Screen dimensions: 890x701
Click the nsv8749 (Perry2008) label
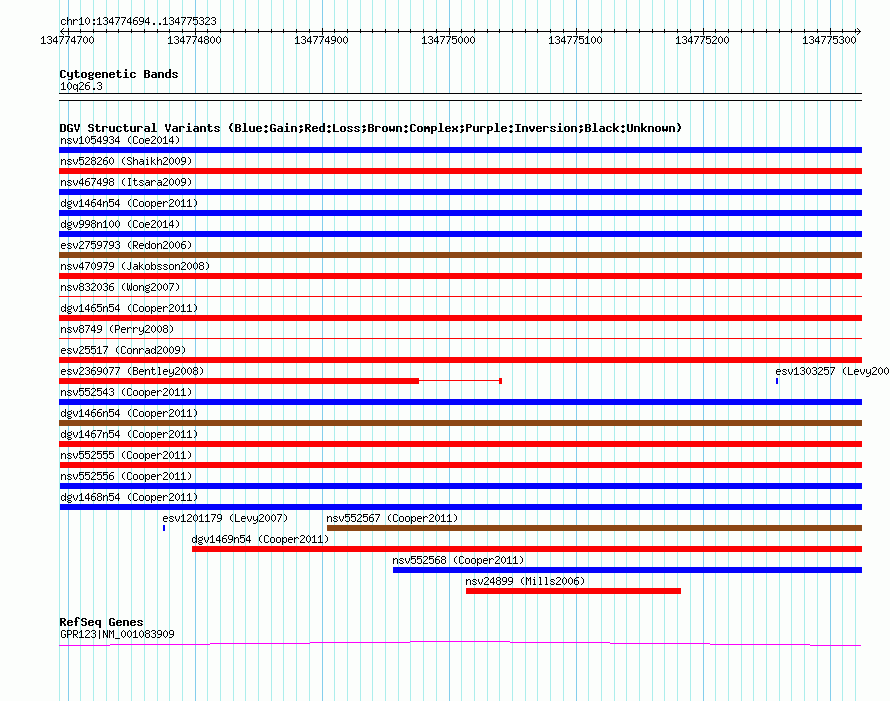pos(117,329)
